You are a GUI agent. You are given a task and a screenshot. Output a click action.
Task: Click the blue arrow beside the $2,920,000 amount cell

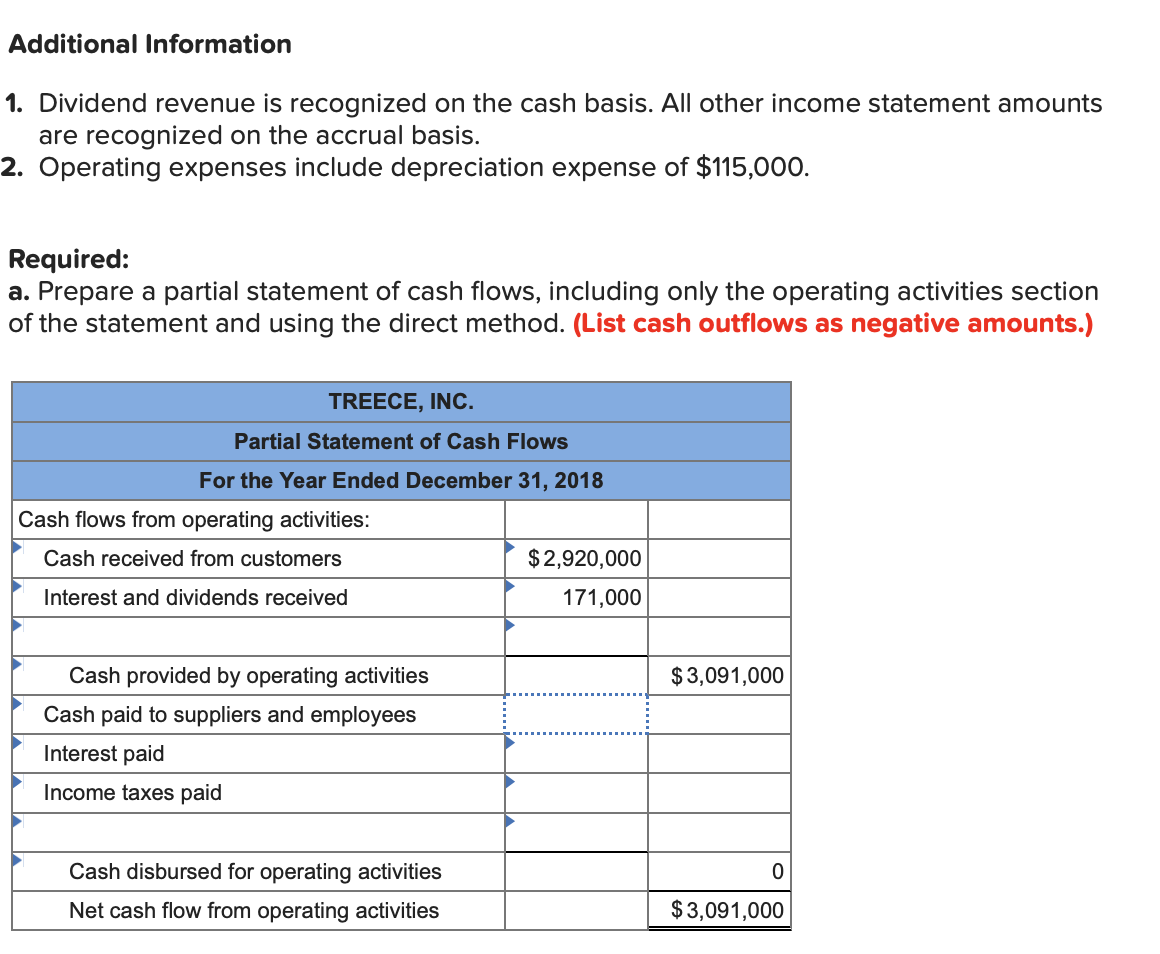510,548
